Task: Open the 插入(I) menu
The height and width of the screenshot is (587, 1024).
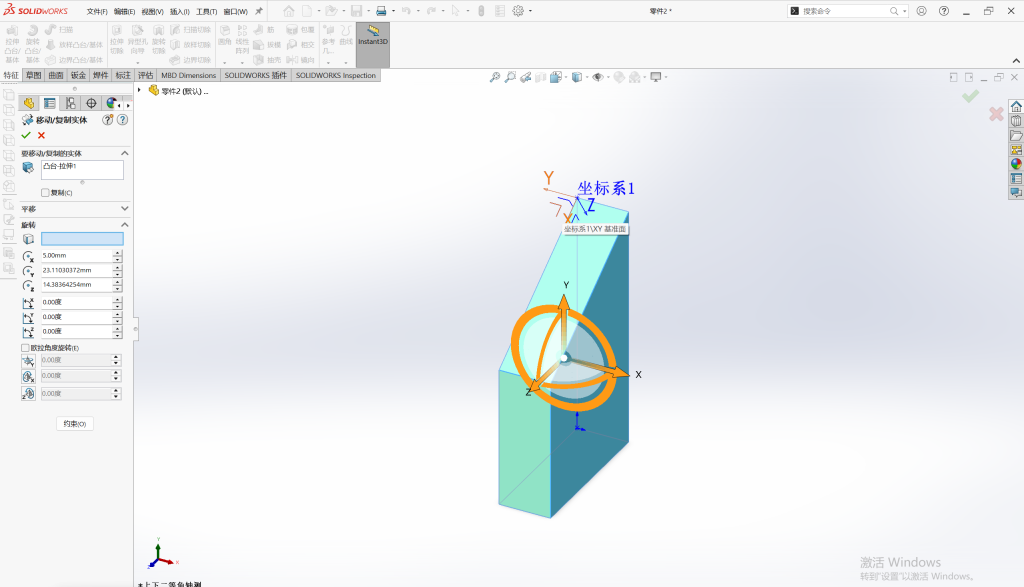Action: click(x=180, y=12)
